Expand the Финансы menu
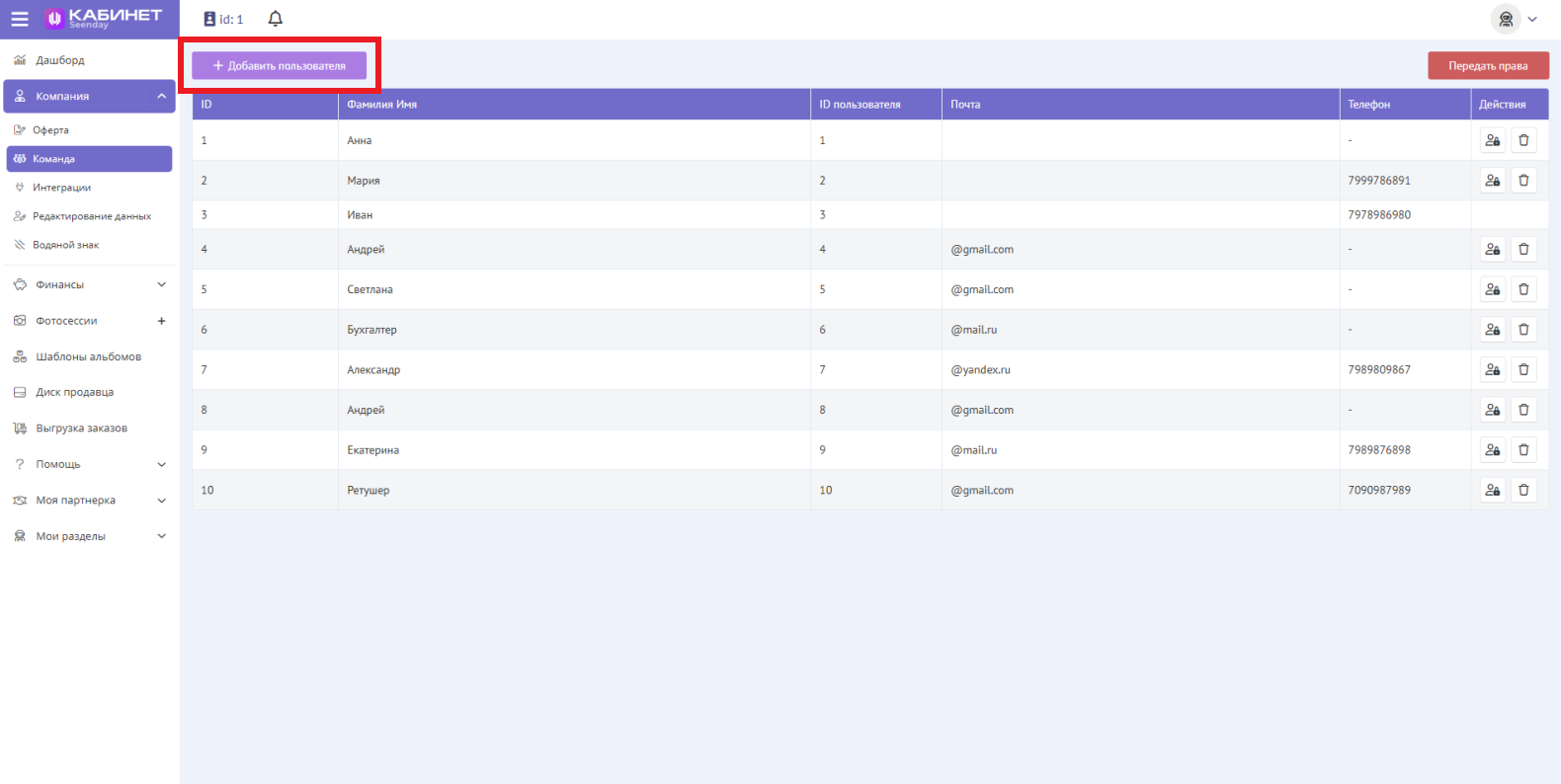This screenshot has height=784, width=1561. pyautogui.click(x=161, y=284)
